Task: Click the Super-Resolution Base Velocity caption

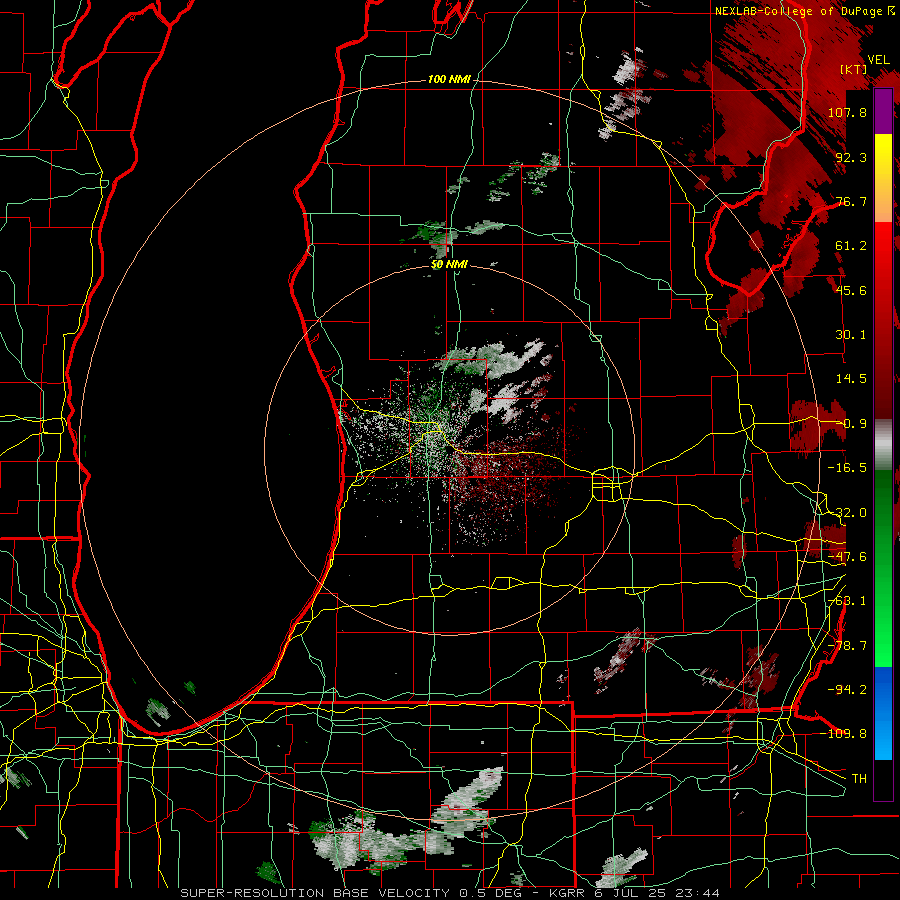Action: tap(450, 893)
